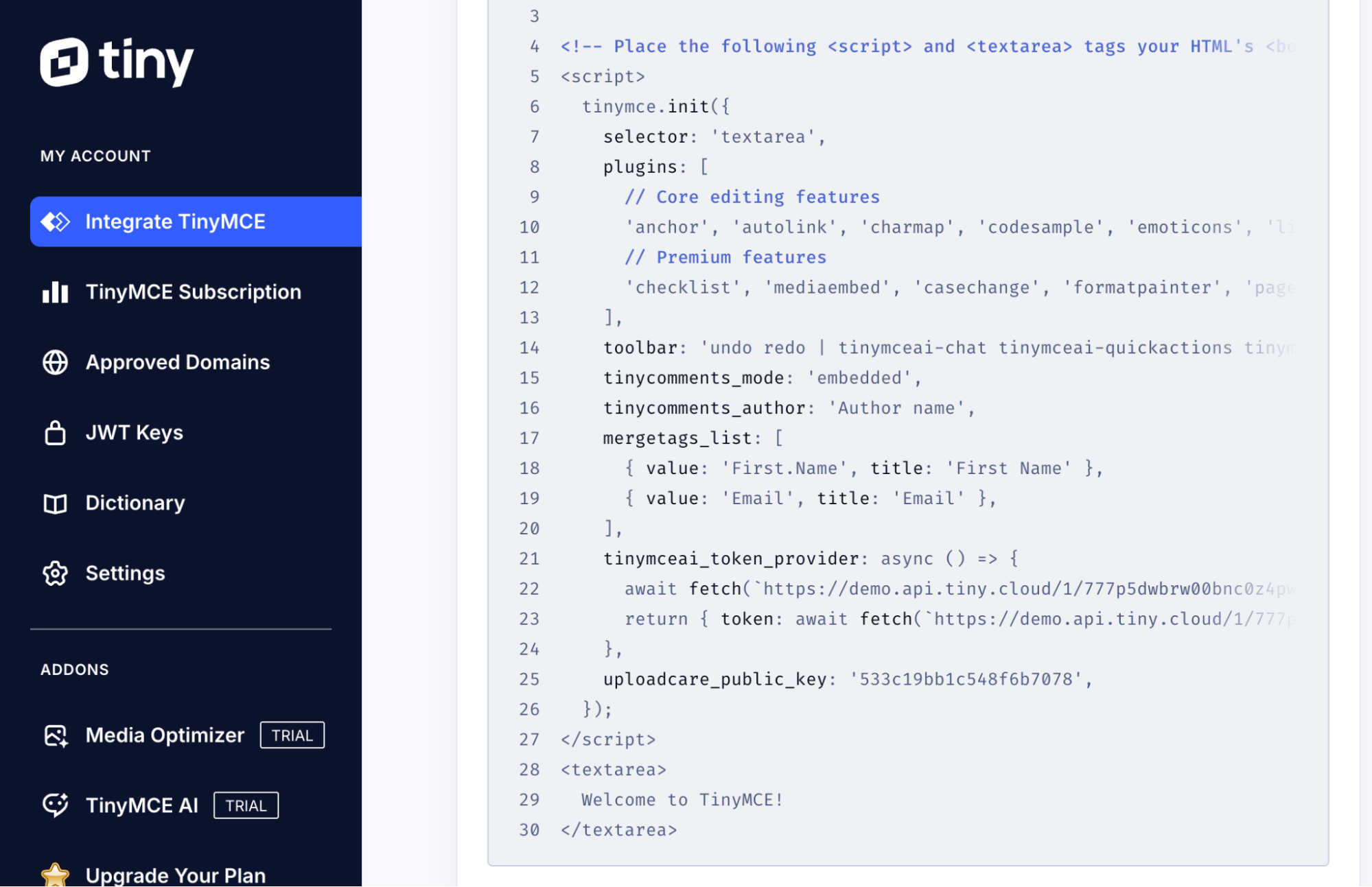The image size is (1372, 887).
Task: Click the 'checklist', 'mediaembed' plugins line
Action: (960, 288)
